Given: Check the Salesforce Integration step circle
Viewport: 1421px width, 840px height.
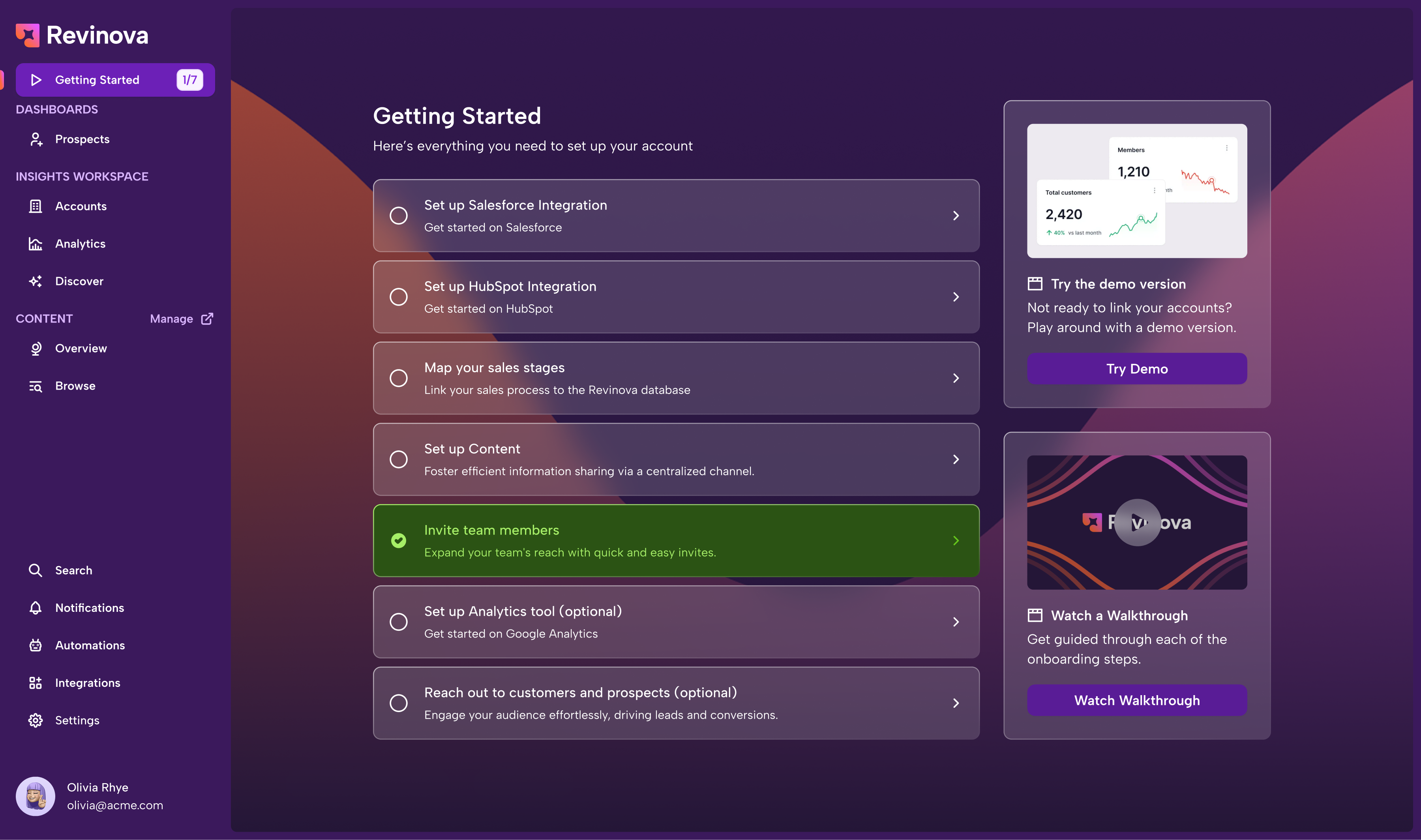Looking at the screenshot, I should click(398, 216).
